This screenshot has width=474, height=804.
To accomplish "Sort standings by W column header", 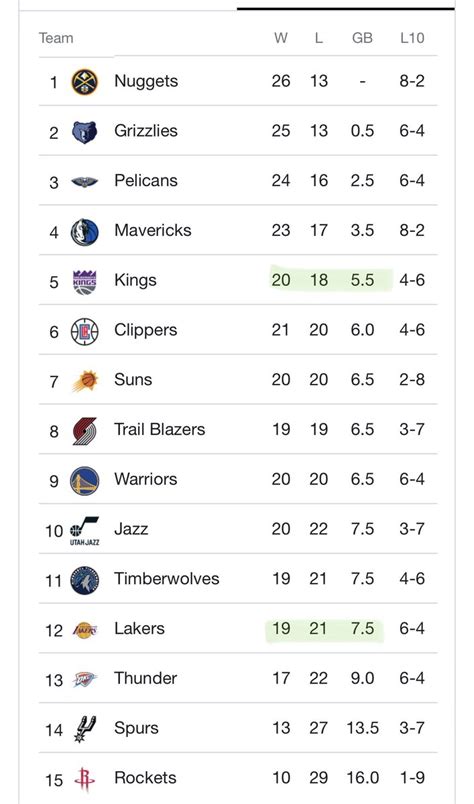I will click(x=281, y=38).
